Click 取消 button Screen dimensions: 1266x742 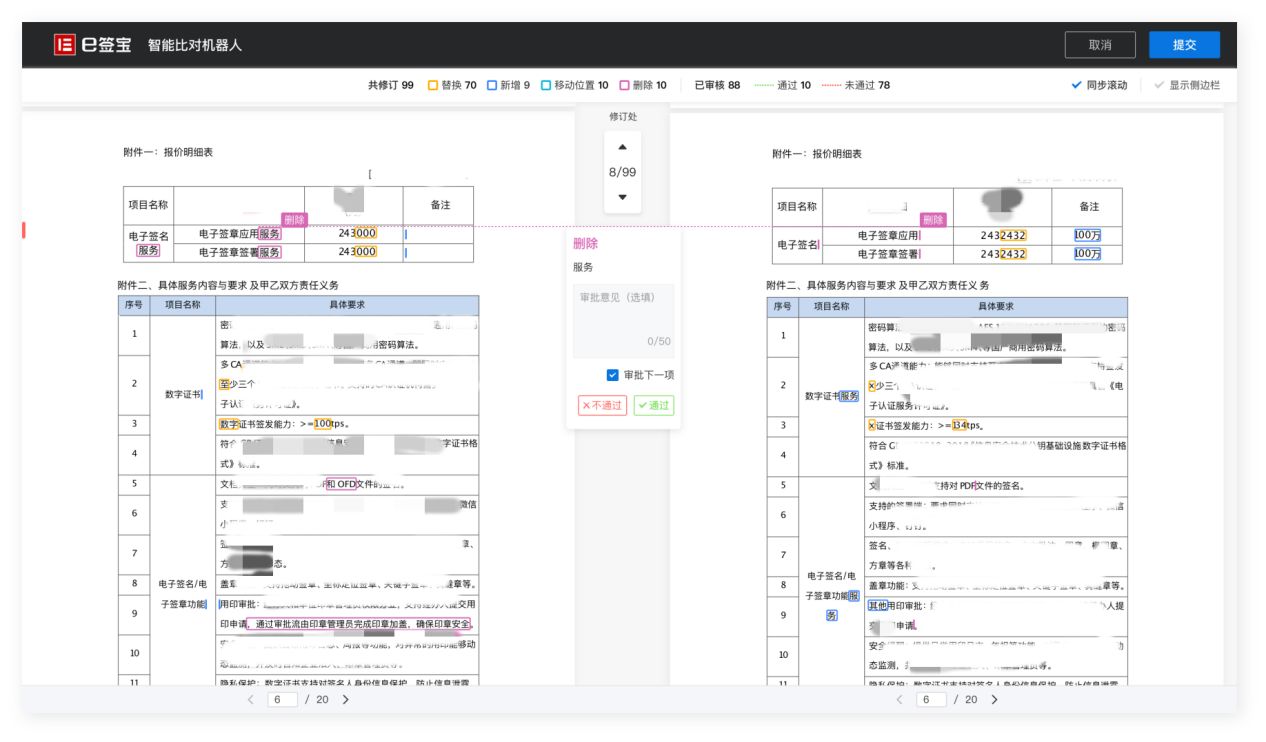click(x=1100, y=45)
